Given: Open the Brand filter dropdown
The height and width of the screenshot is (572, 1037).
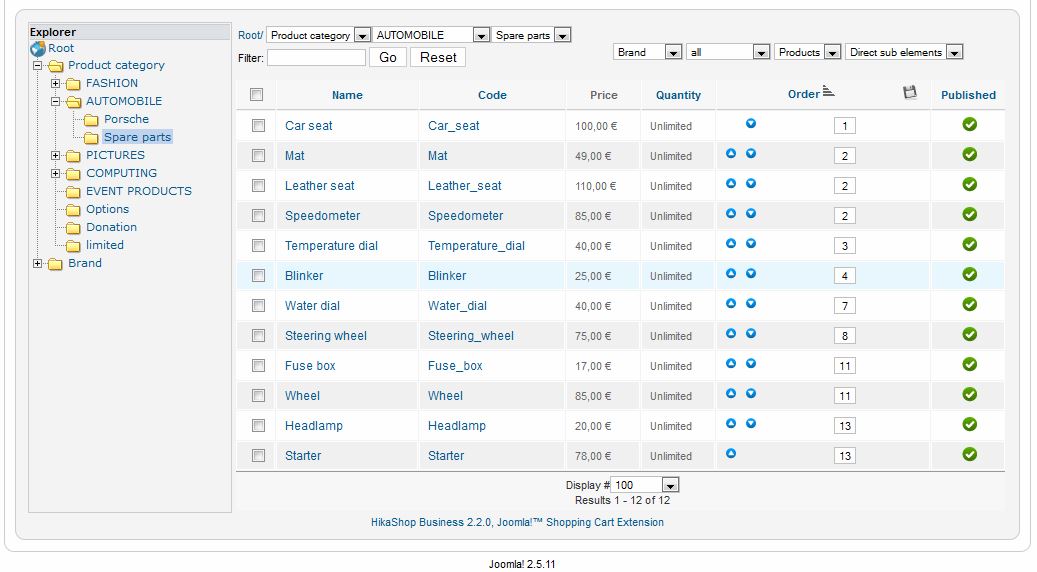Looking at the screenshot, I should 647,52.
